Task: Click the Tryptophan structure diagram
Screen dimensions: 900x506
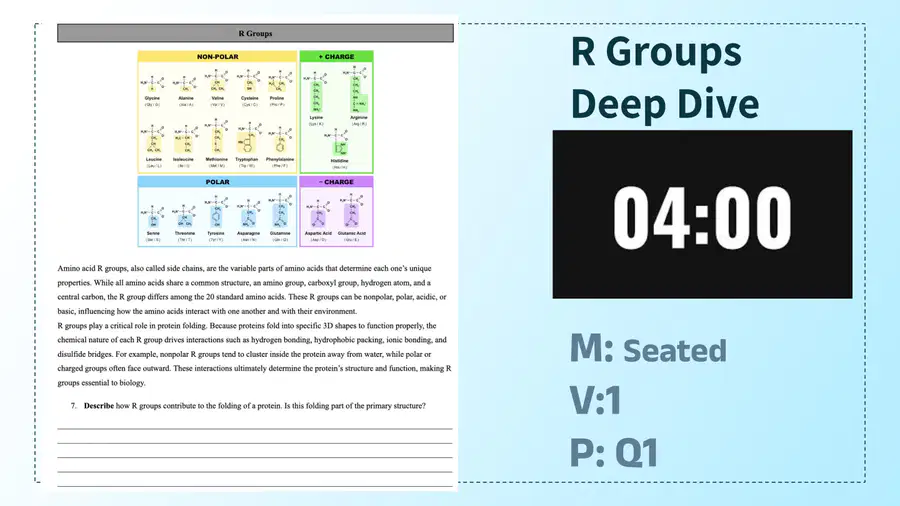Action: [248, 138]
